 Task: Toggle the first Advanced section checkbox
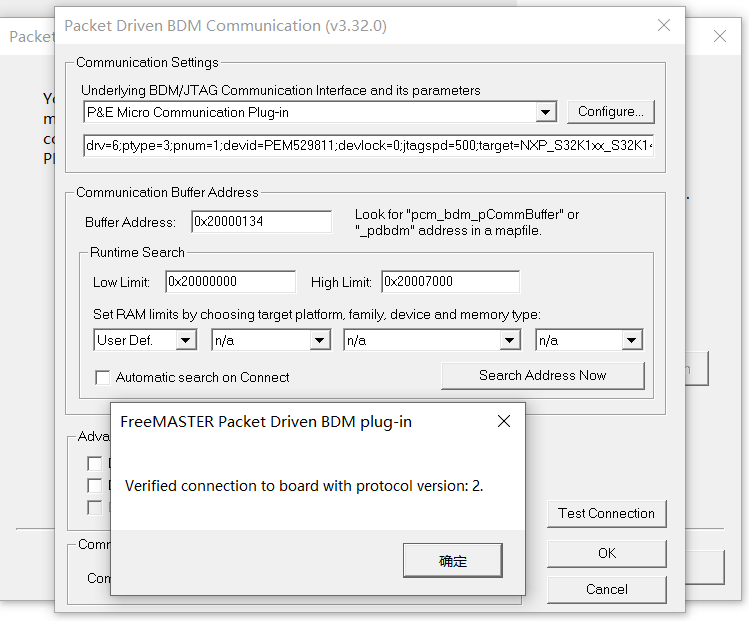coord(95,463)
